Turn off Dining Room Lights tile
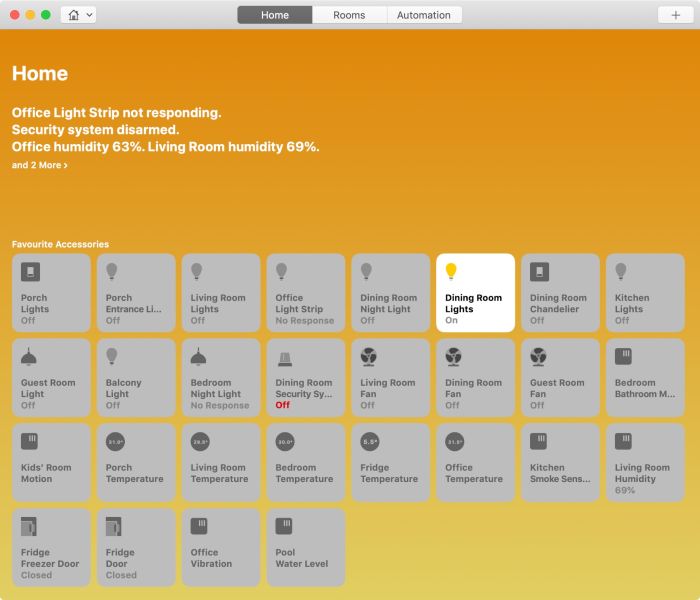The height and width of the screenshot is (600, 700). (475, 293)
